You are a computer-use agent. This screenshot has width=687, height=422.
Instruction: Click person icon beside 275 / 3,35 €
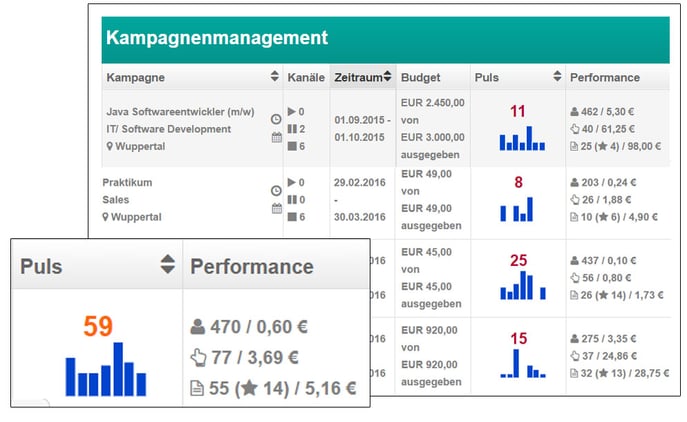coord(574,339)
